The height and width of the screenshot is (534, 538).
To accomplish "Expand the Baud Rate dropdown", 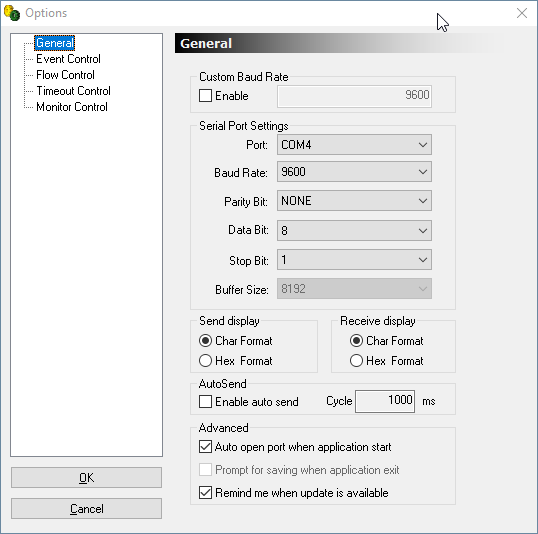I will 354,172.
